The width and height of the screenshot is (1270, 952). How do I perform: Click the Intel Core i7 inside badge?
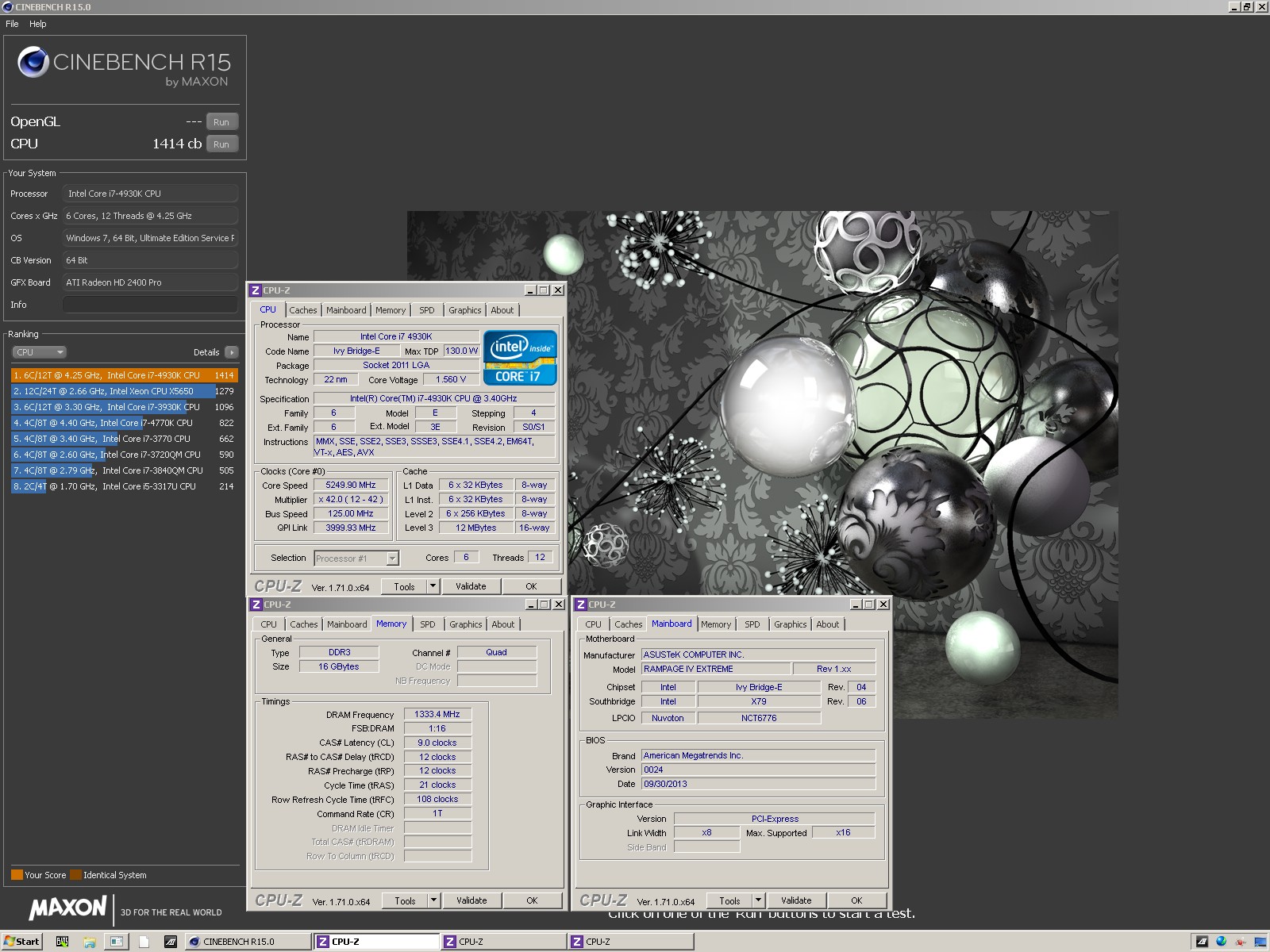(x=520, y=358)
